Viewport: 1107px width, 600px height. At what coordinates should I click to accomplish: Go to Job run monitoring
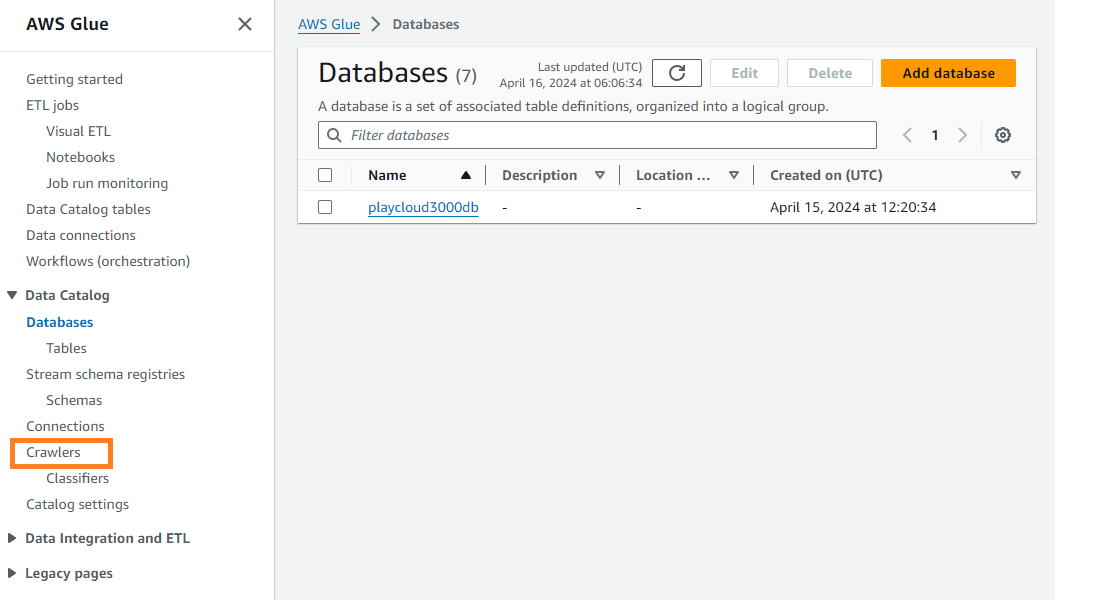click(107, 184)
